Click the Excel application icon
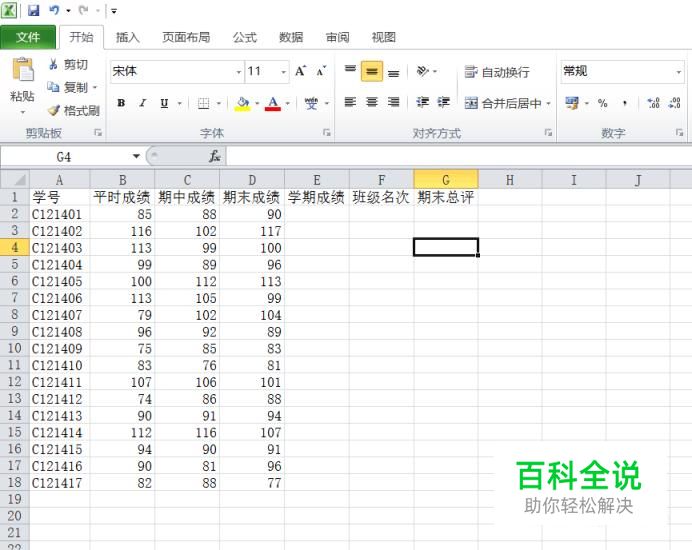Viewport: 692px width, 550px height. tap(9, 10)
